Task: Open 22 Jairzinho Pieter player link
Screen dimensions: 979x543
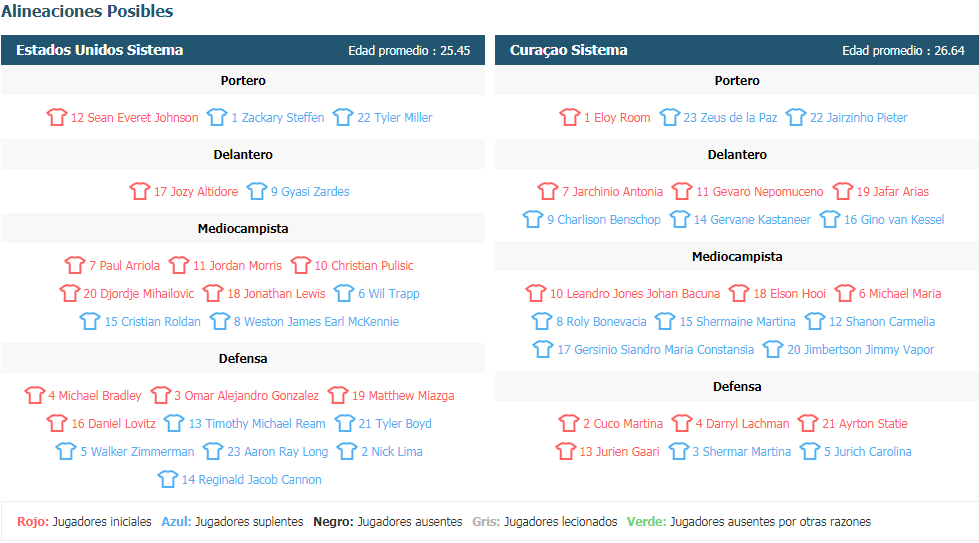Action: (x=858, y=117)
